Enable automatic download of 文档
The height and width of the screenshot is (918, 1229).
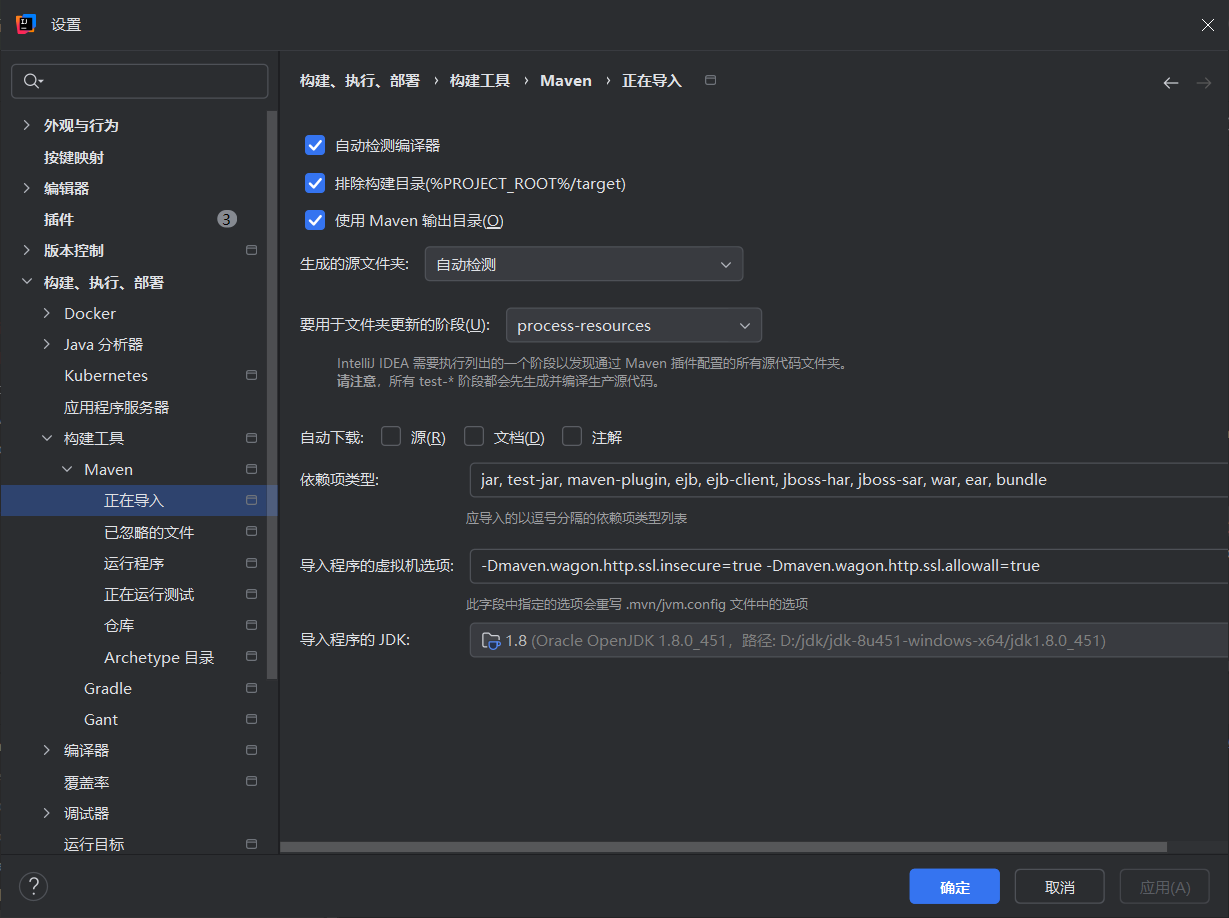point(474,436)
